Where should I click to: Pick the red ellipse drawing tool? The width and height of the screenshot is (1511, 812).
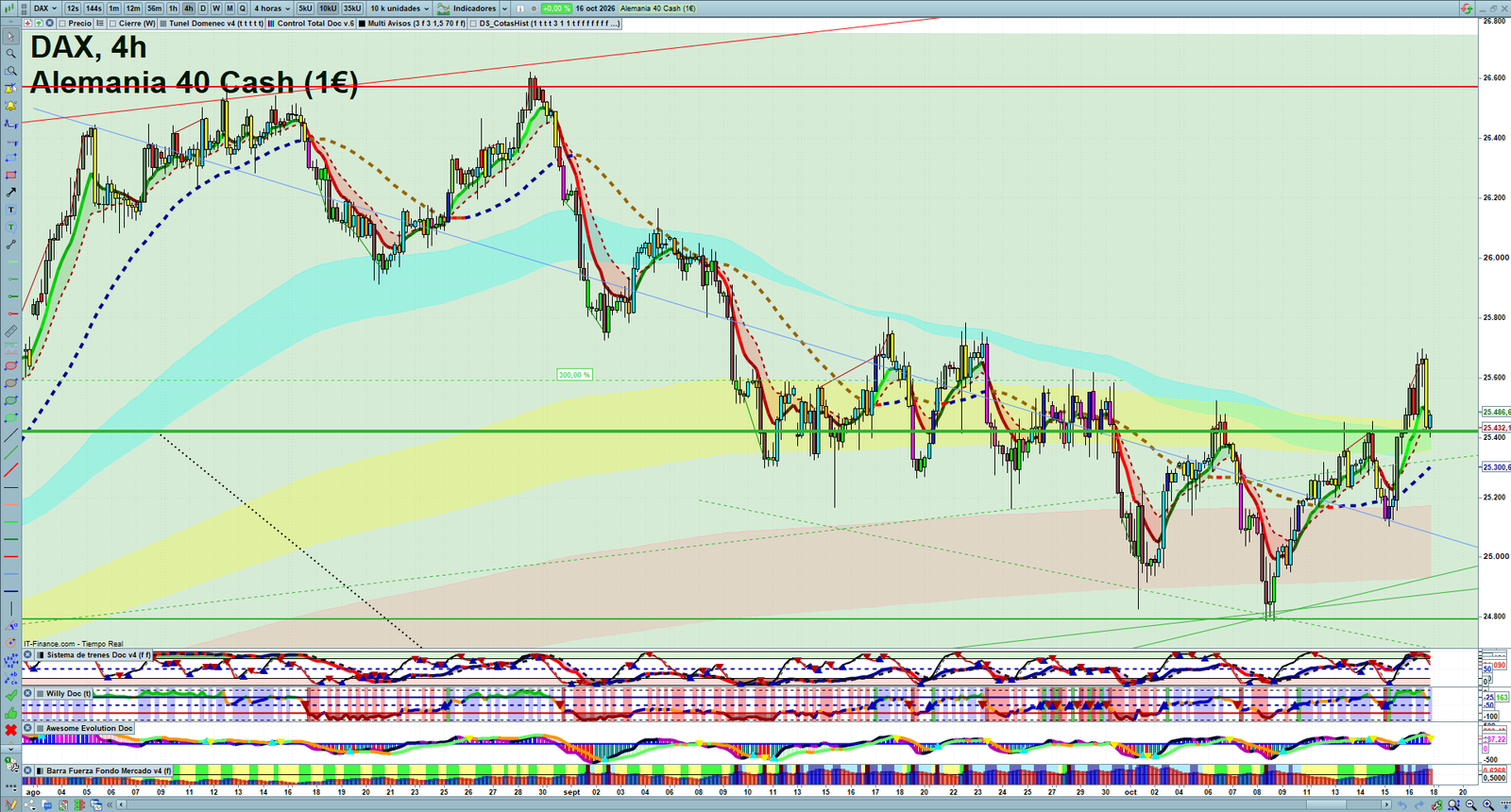[11, 366]
